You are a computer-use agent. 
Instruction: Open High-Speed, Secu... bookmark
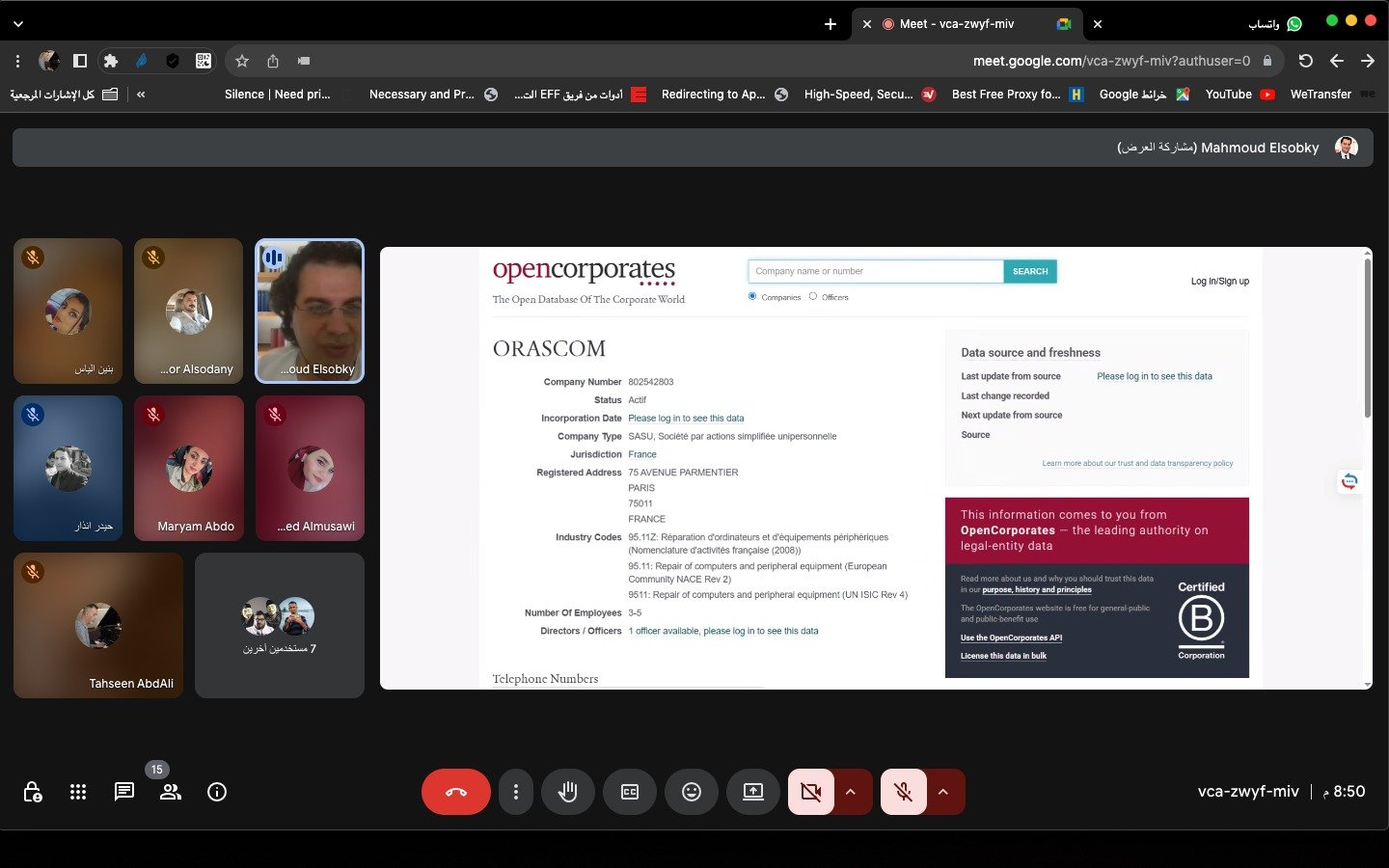pyautogui.click(x=870, y=95)
